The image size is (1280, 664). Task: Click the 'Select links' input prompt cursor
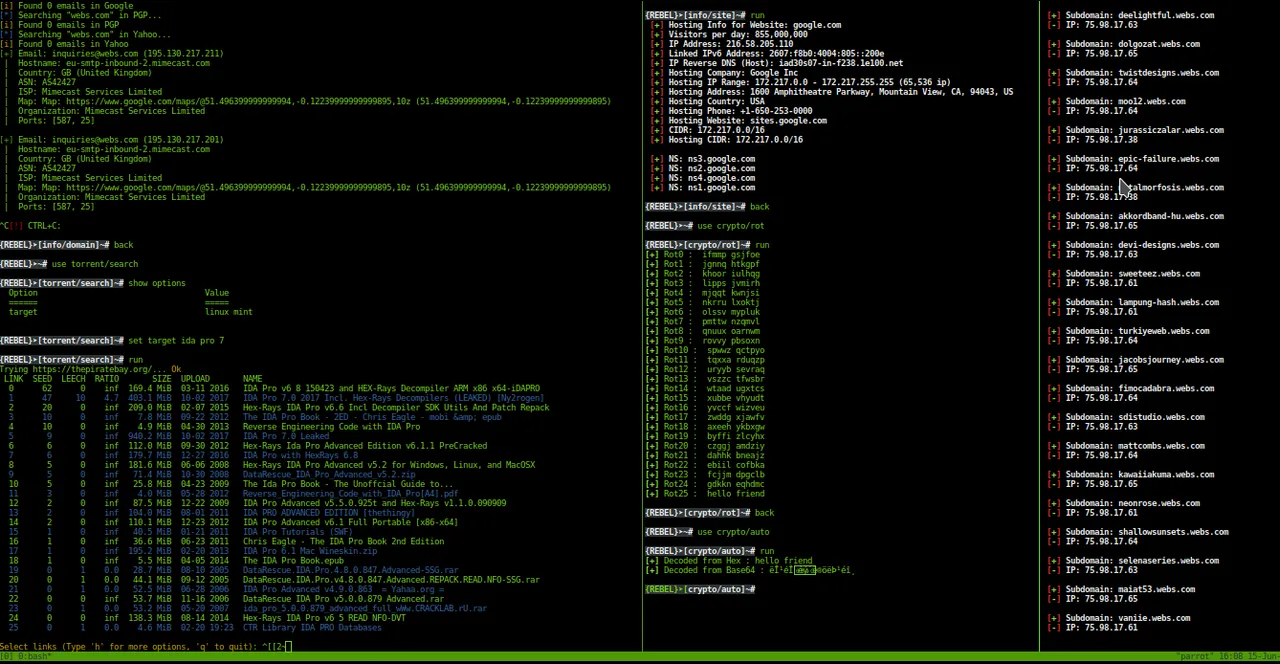click(290, 647)
